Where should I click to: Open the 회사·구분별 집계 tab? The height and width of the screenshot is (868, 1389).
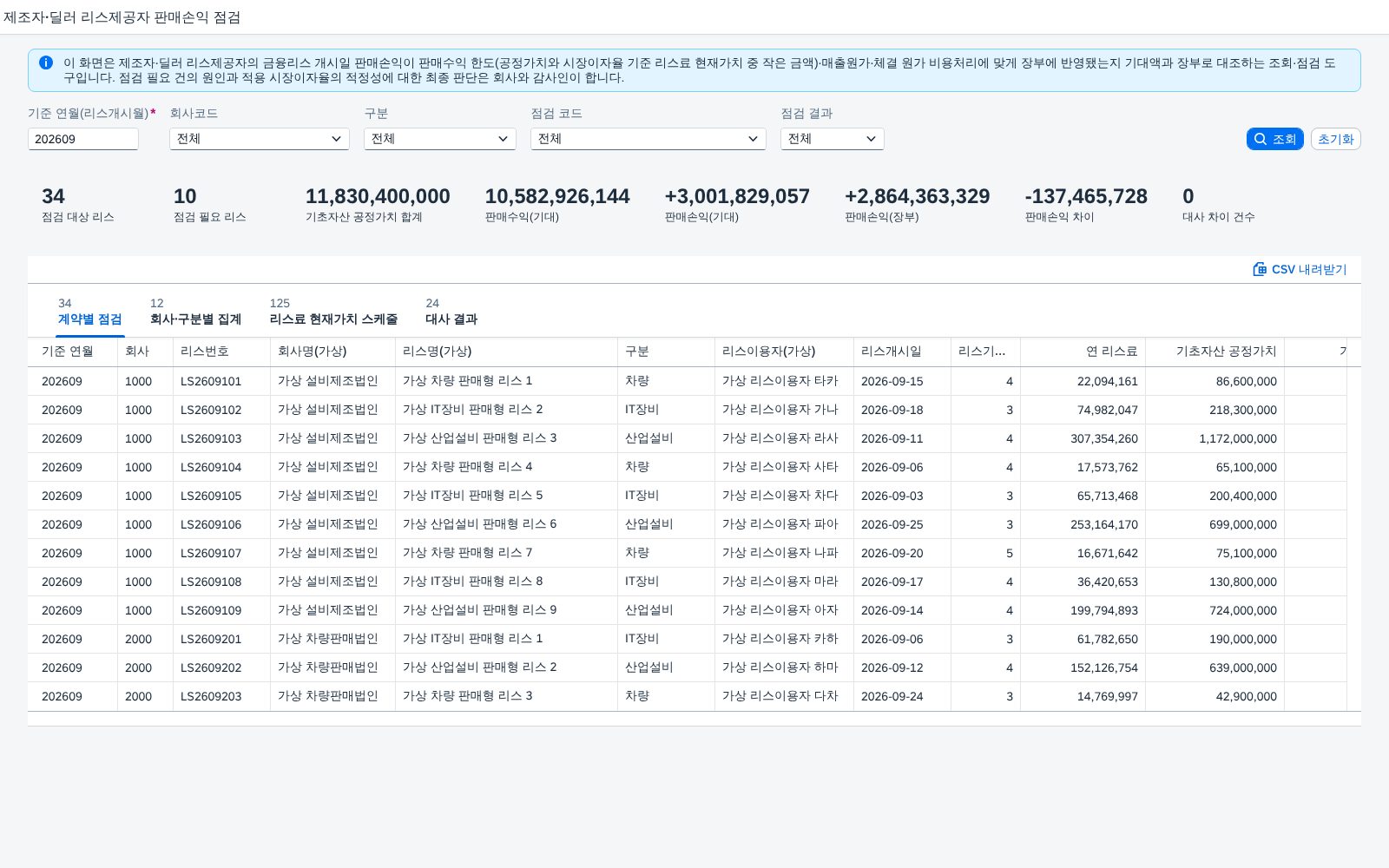pyautogui.click(x=195, y=312)
